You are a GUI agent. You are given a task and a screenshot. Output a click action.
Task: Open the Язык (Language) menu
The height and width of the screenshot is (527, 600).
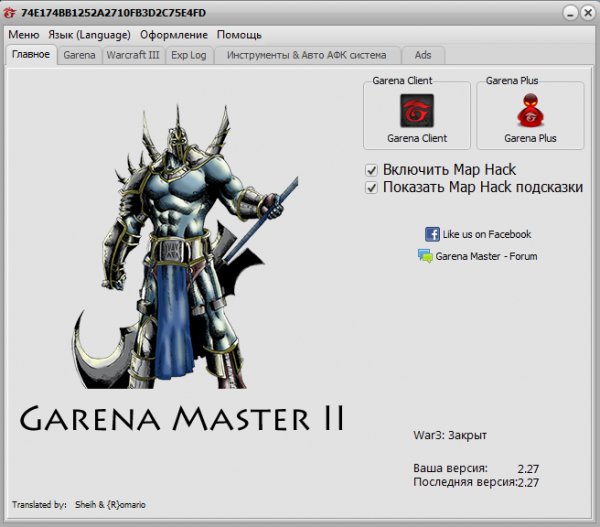[x=89, y=35]
